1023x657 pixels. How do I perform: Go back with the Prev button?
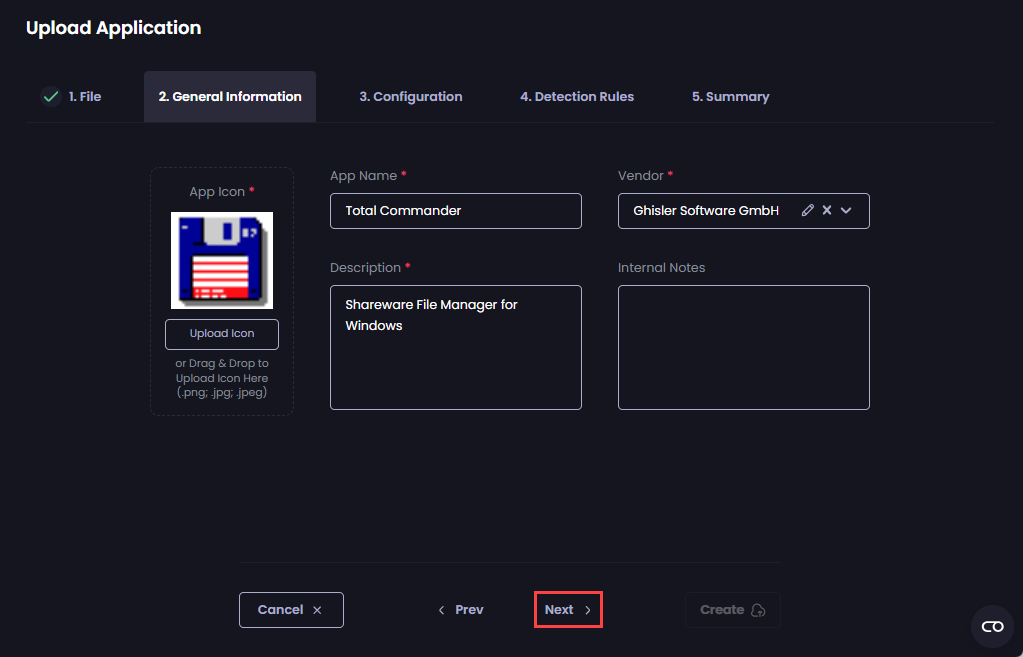(461, 610)
